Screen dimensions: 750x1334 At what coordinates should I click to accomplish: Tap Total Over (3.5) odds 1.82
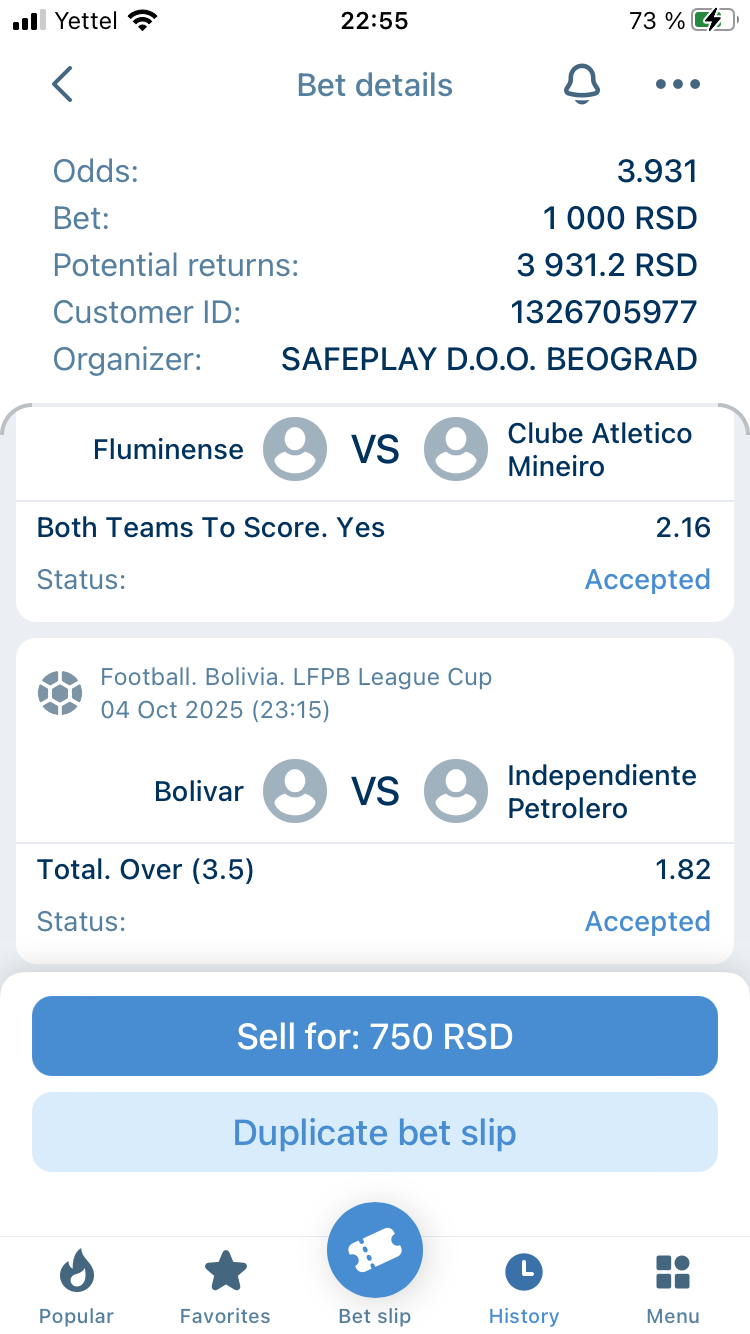[x=683, y=869]
